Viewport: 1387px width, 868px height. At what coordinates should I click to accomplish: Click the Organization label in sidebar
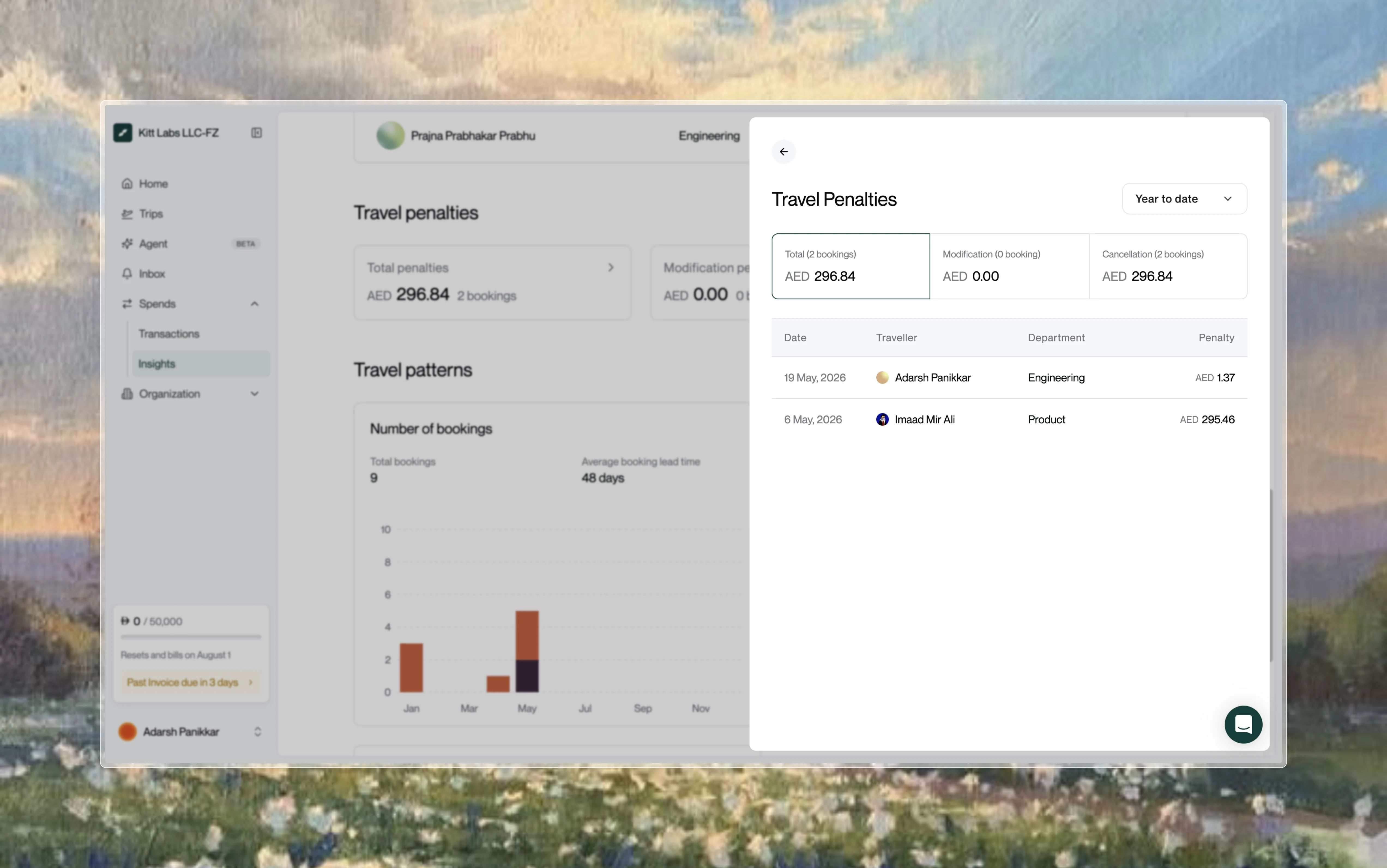pyautogui.click(x=169, y=394)
